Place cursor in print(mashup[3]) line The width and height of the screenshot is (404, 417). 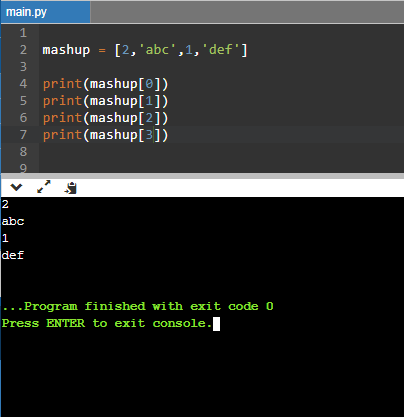105,135
